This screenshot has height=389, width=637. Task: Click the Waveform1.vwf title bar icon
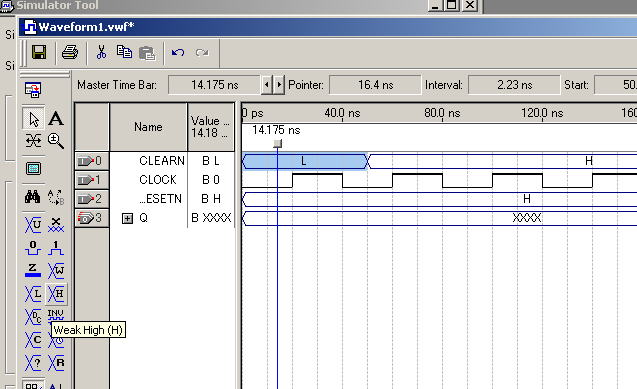(30, 27)
